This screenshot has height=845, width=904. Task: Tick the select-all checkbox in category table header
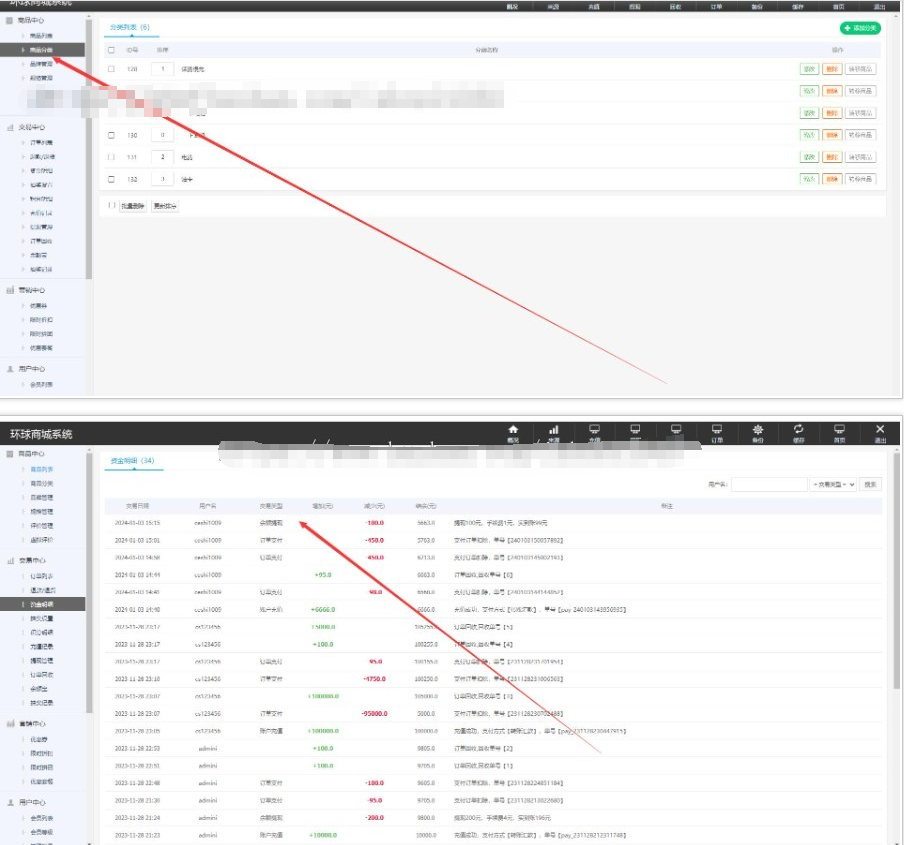pos(111,49)
